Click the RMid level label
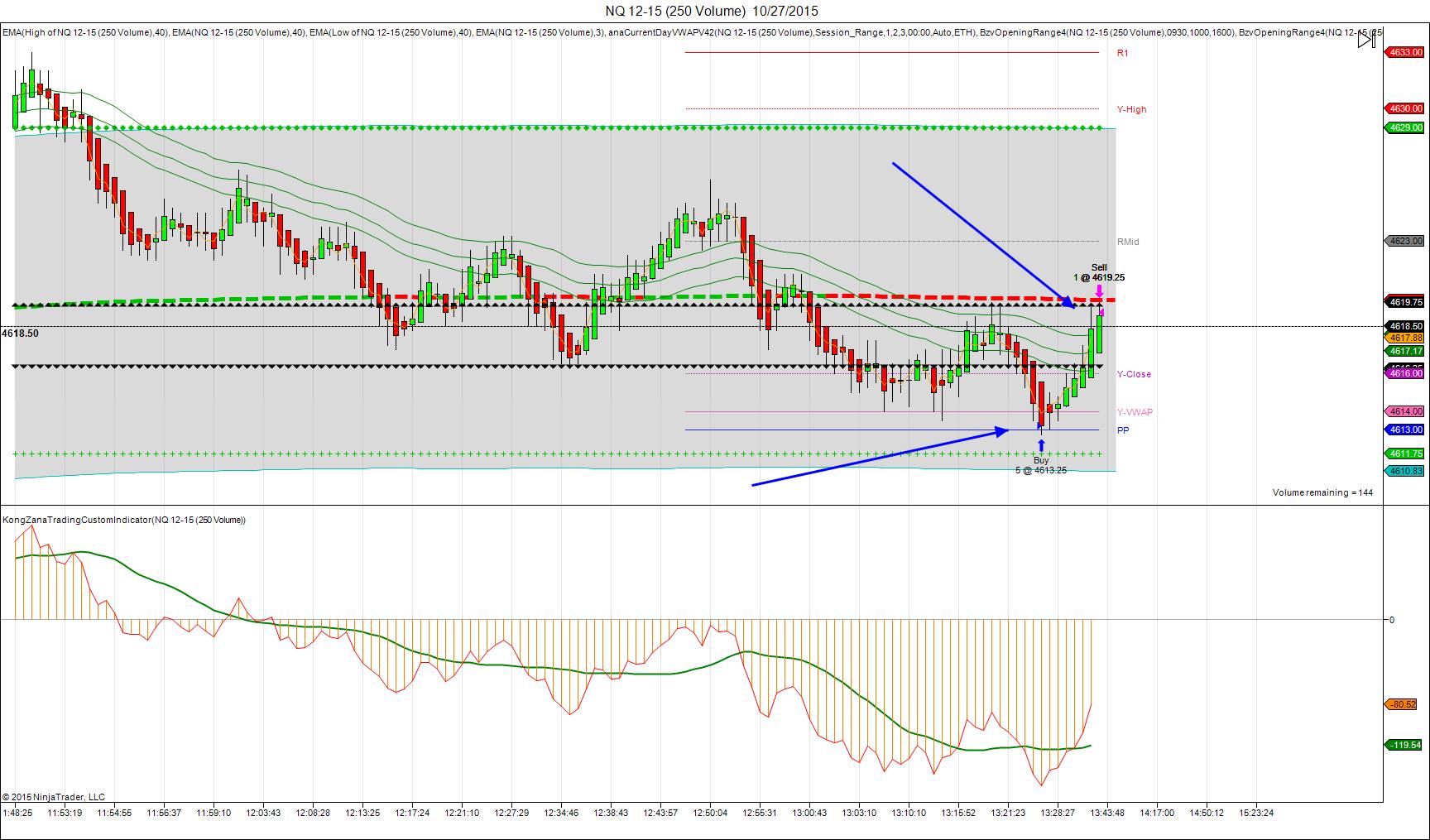 tap(1128, 242)
